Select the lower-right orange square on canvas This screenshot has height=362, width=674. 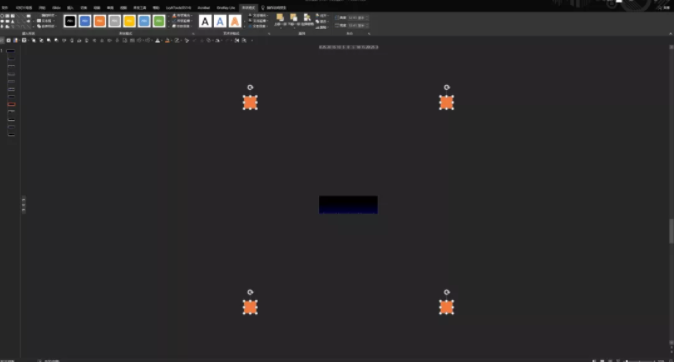[447, 307]
